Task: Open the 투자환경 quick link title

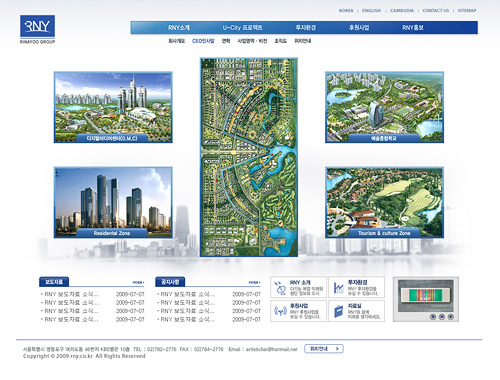Action: pos(357,282)
